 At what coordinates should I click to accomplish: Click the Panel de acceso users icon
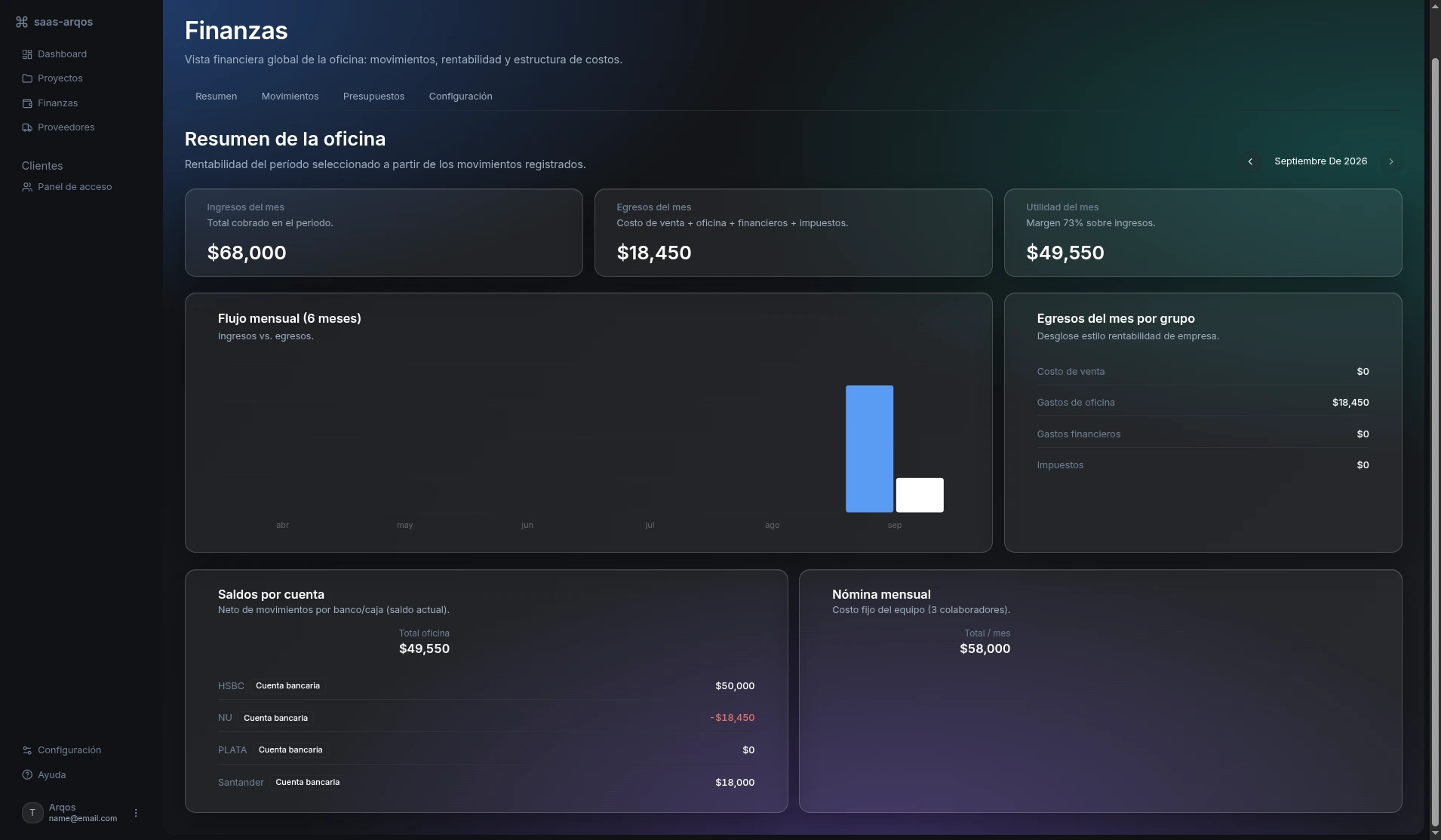click(27, 187)
